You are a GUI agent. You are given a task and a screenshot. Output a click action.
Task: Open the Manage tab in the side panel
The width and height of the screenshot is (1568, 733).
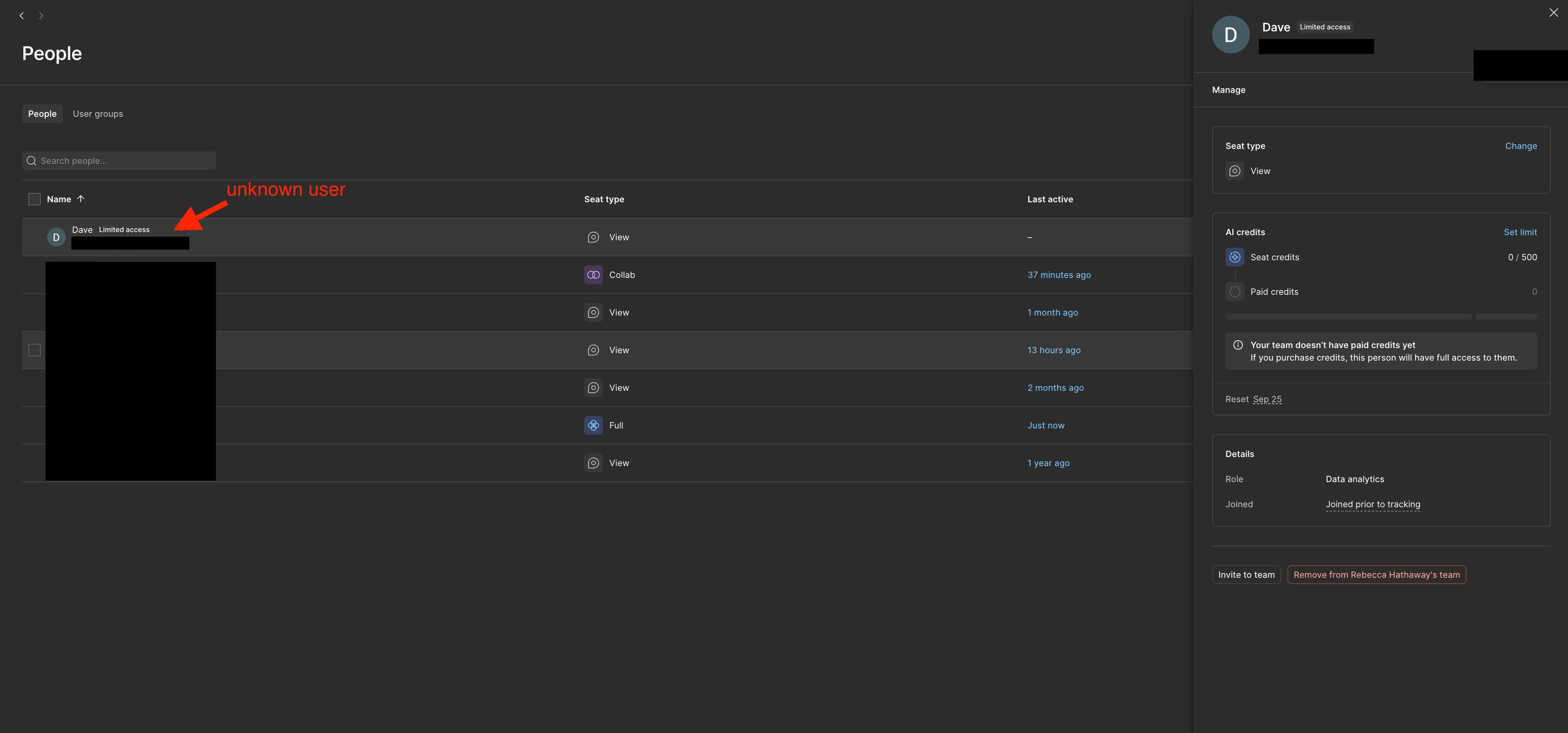pos(1228,90)
